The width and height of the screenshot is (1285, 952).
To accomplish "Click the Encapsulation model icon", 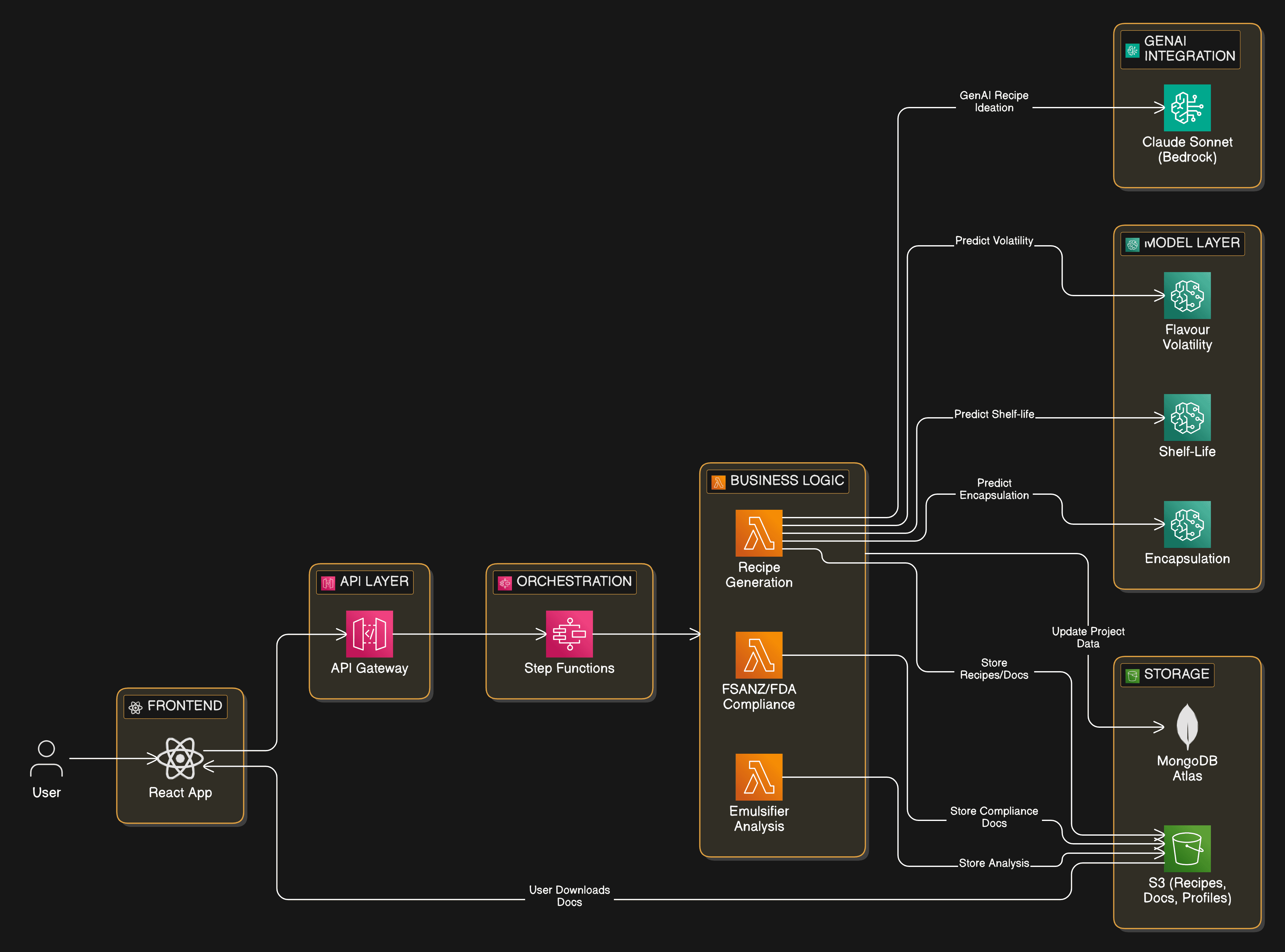I will [x=1187, y=524].
